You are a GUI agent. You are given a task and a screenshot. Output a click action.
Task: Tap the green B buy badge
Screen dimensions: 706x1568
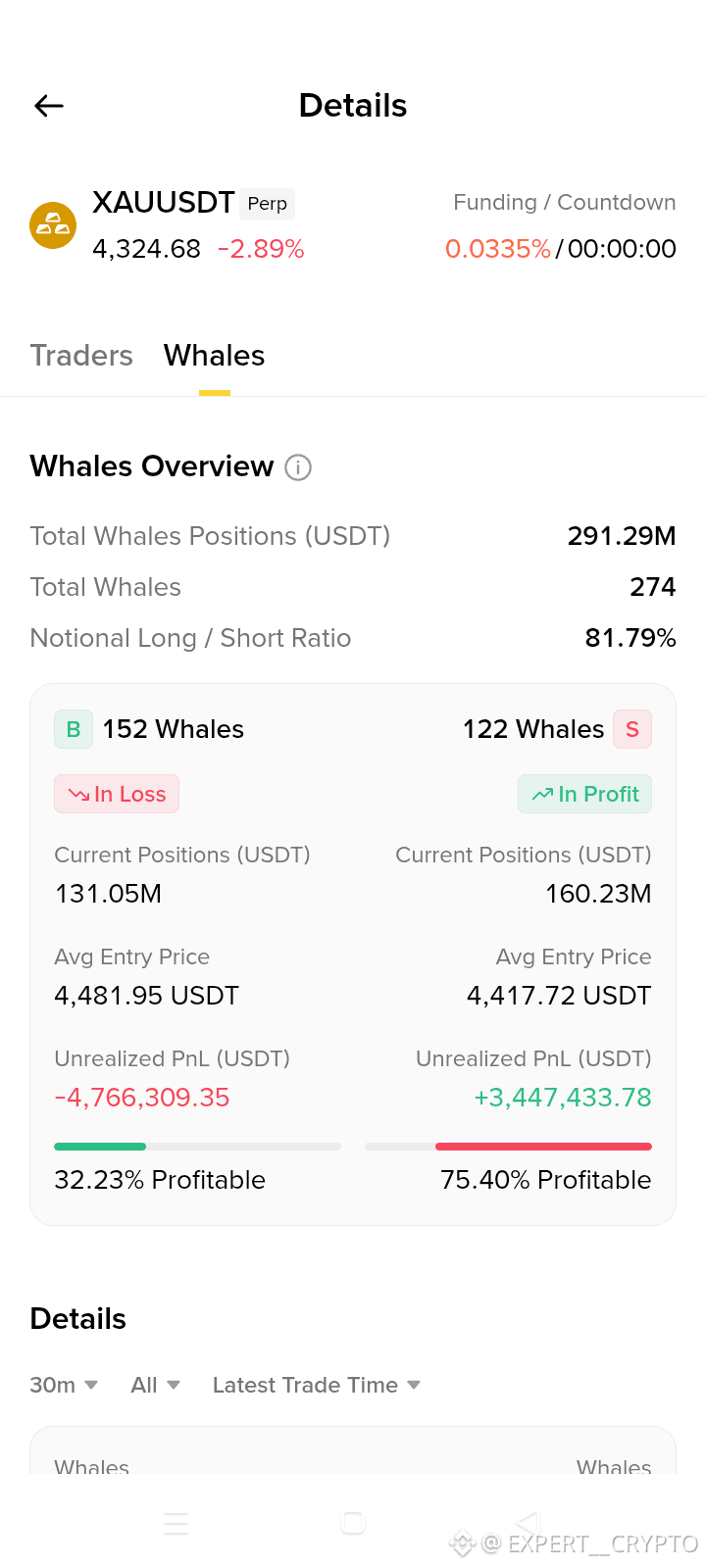(74, 729)
